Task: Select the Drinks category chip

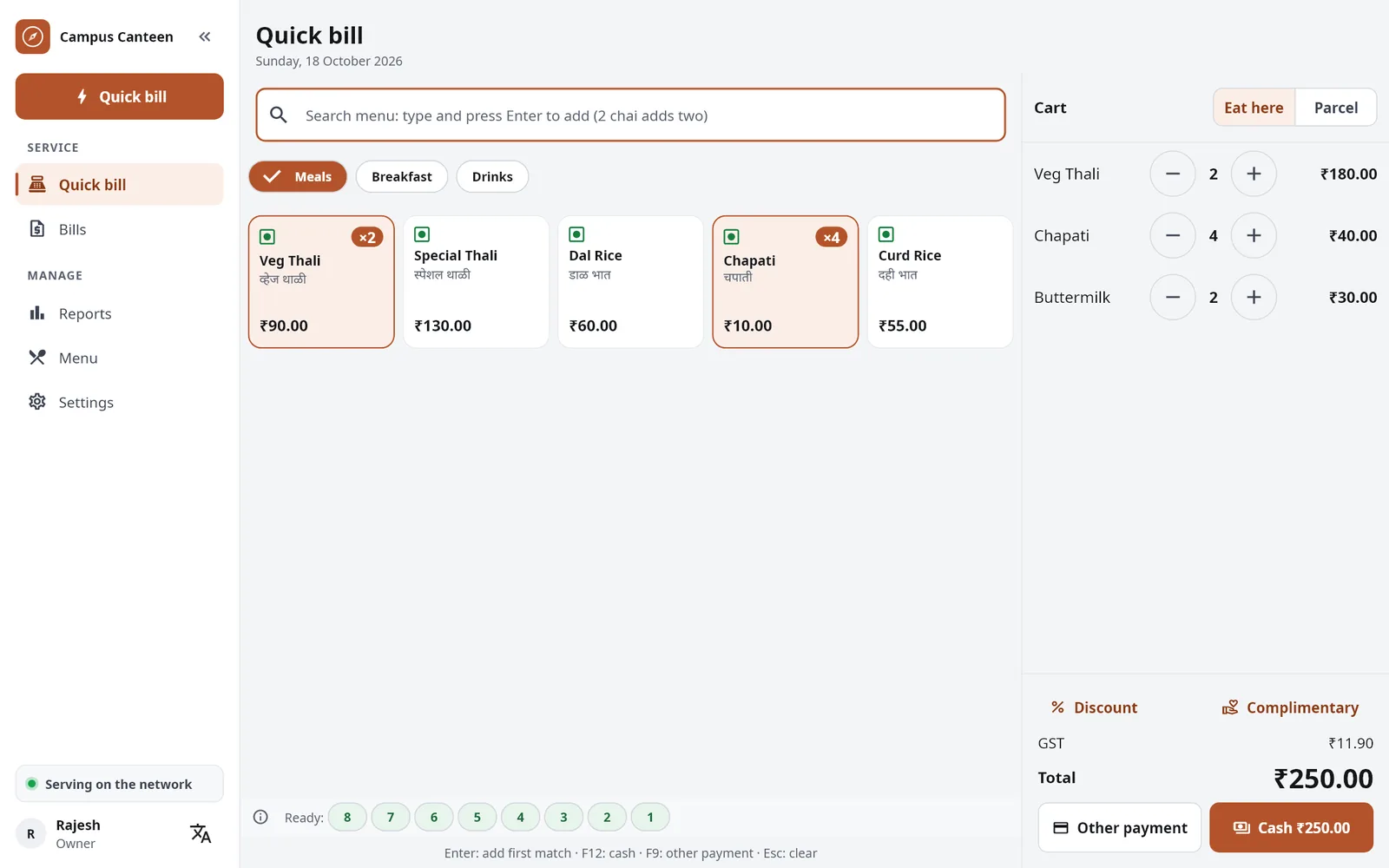Action: 492,176
